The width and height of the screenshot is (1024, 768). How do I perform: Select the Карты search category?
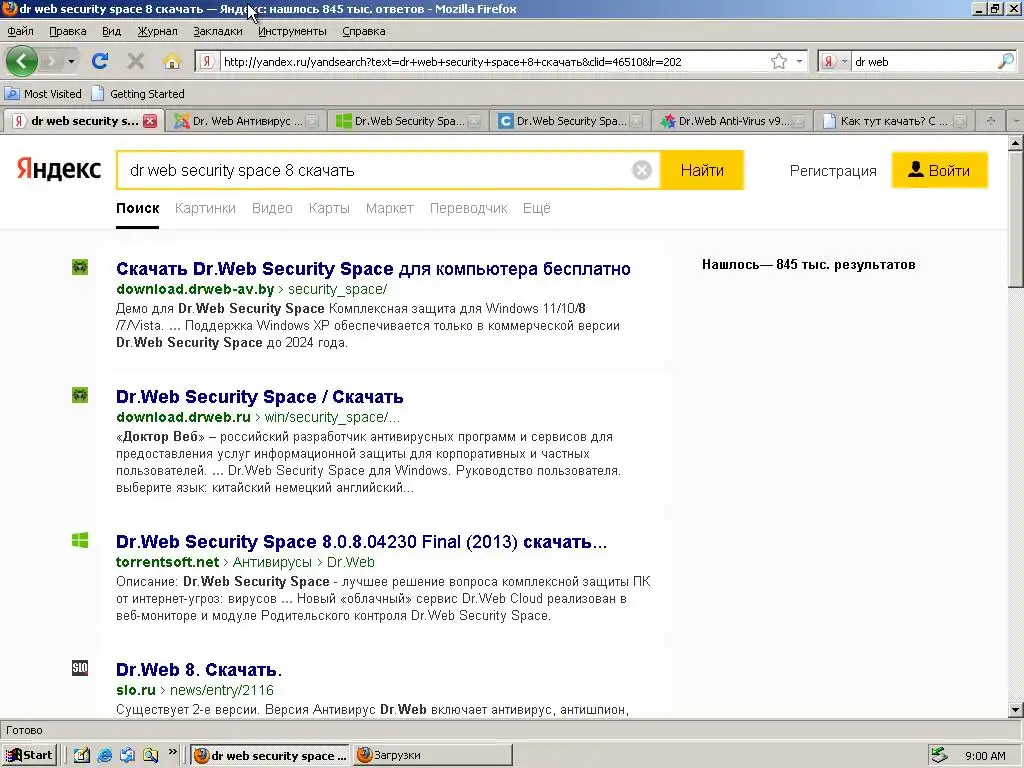pyautogui.click(x=329, y=208)
